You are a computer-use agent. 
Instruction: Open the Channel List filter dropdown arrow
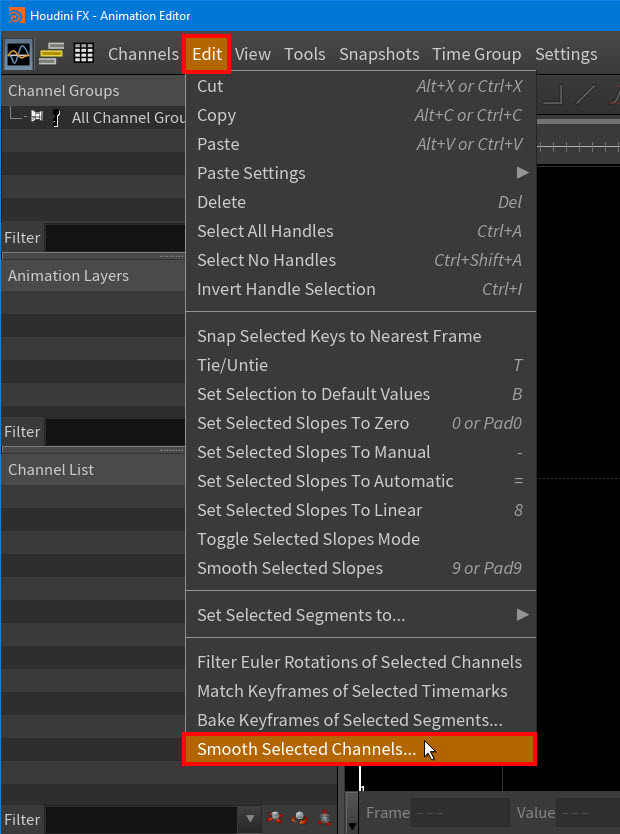point(249,819)
